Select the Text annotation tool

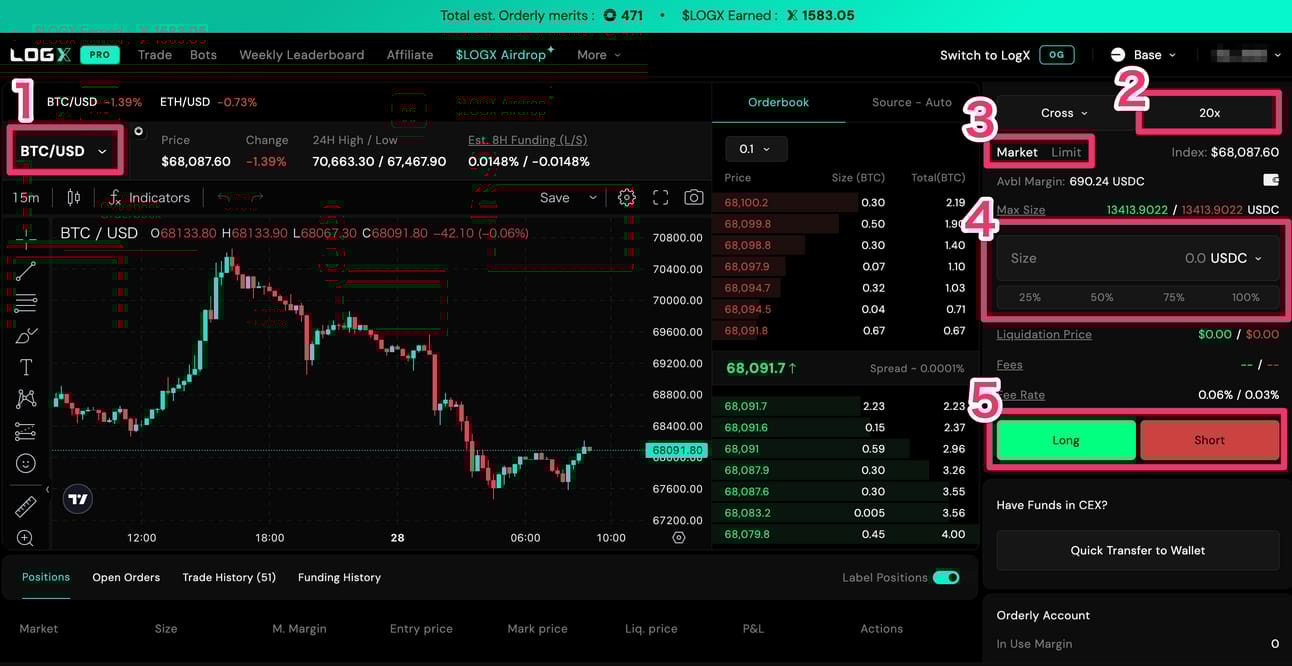(26, 367)
